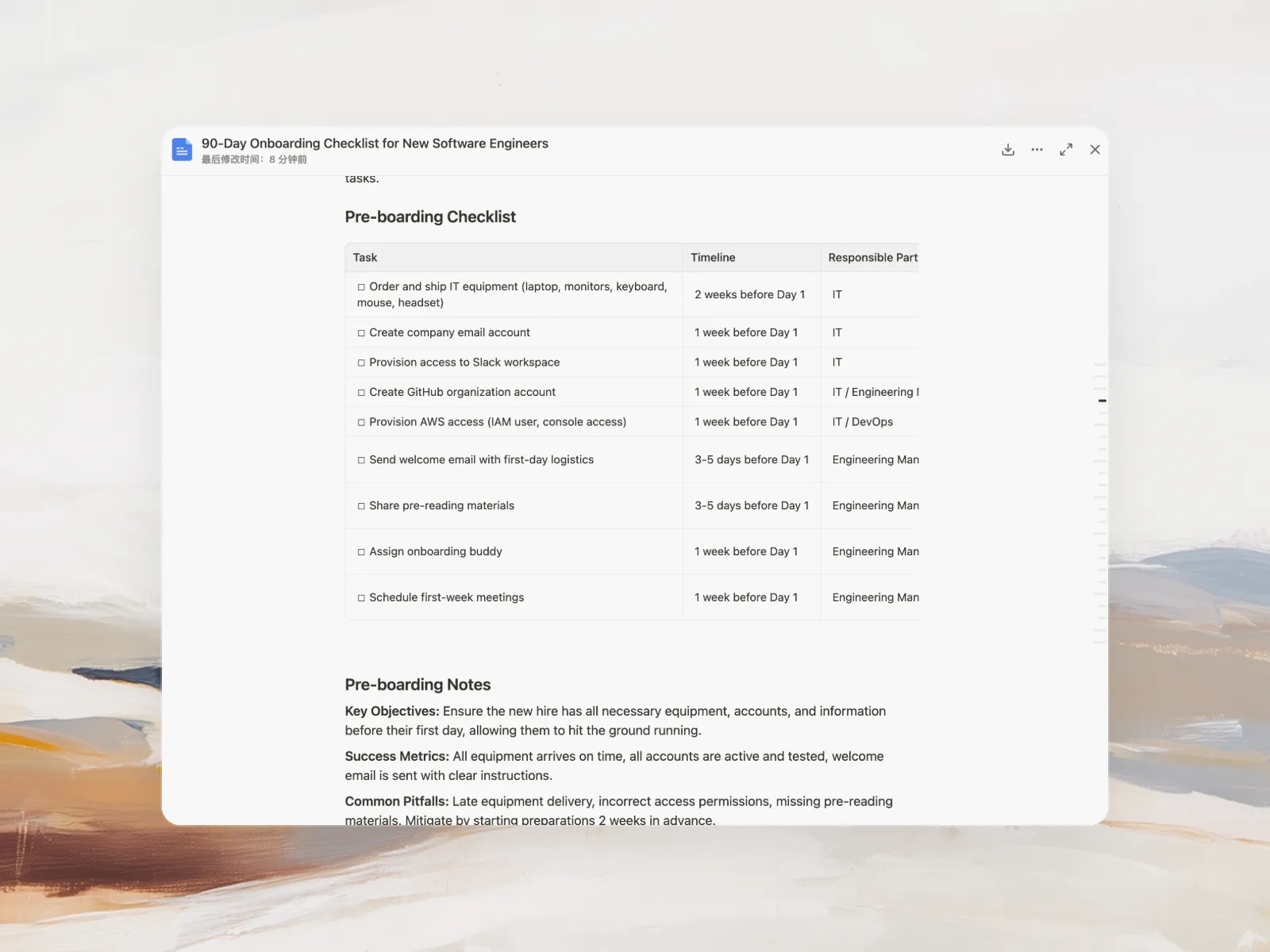Download the onboarding checklist document
The image size is (1270, 952).
click(x=1008, y=150)
